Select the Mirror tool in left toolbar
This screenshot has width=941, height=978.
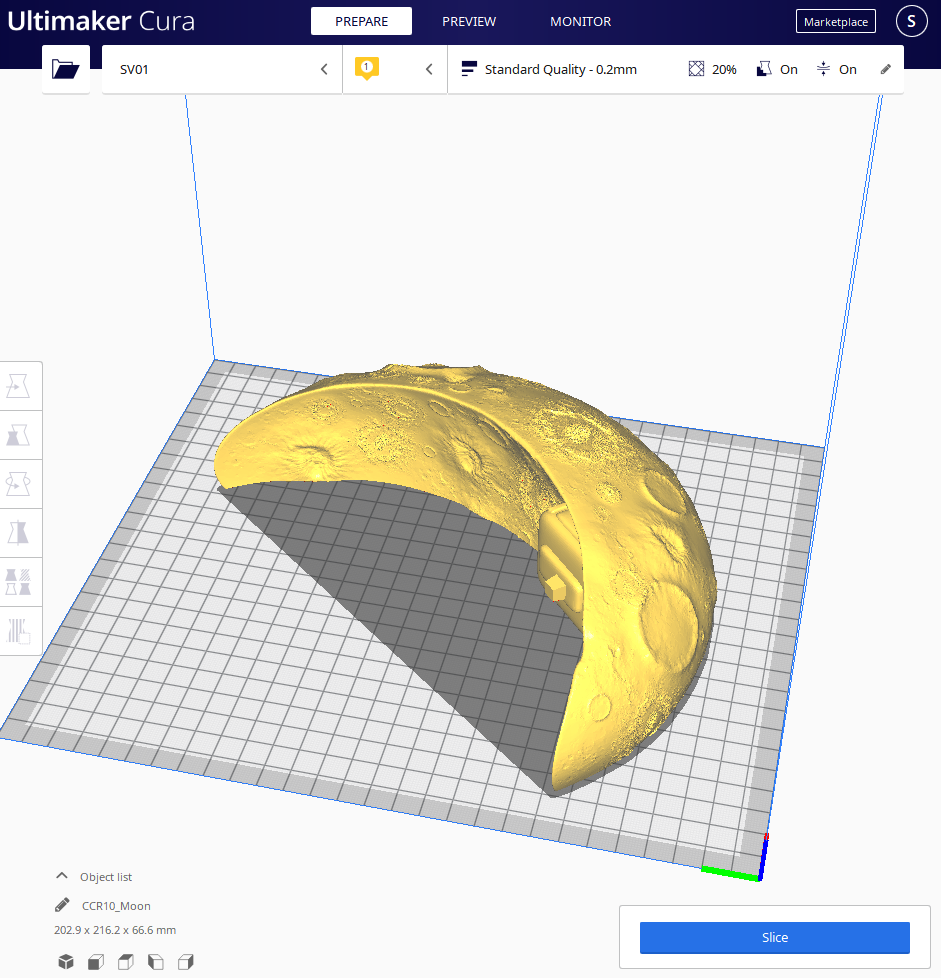pos(18,533)
